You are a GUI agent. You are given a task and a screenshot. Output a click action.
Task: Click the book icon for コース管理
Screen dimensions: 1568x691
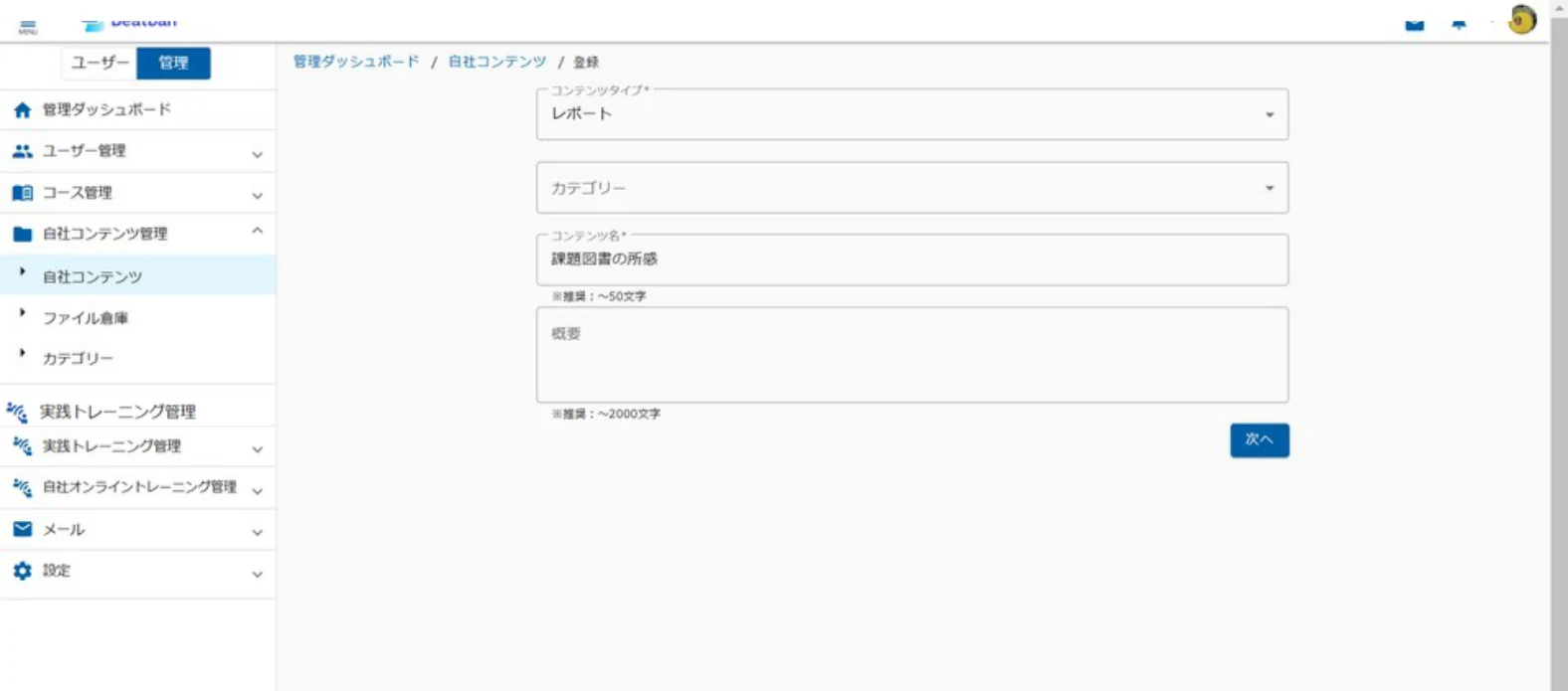click(22, 193)
